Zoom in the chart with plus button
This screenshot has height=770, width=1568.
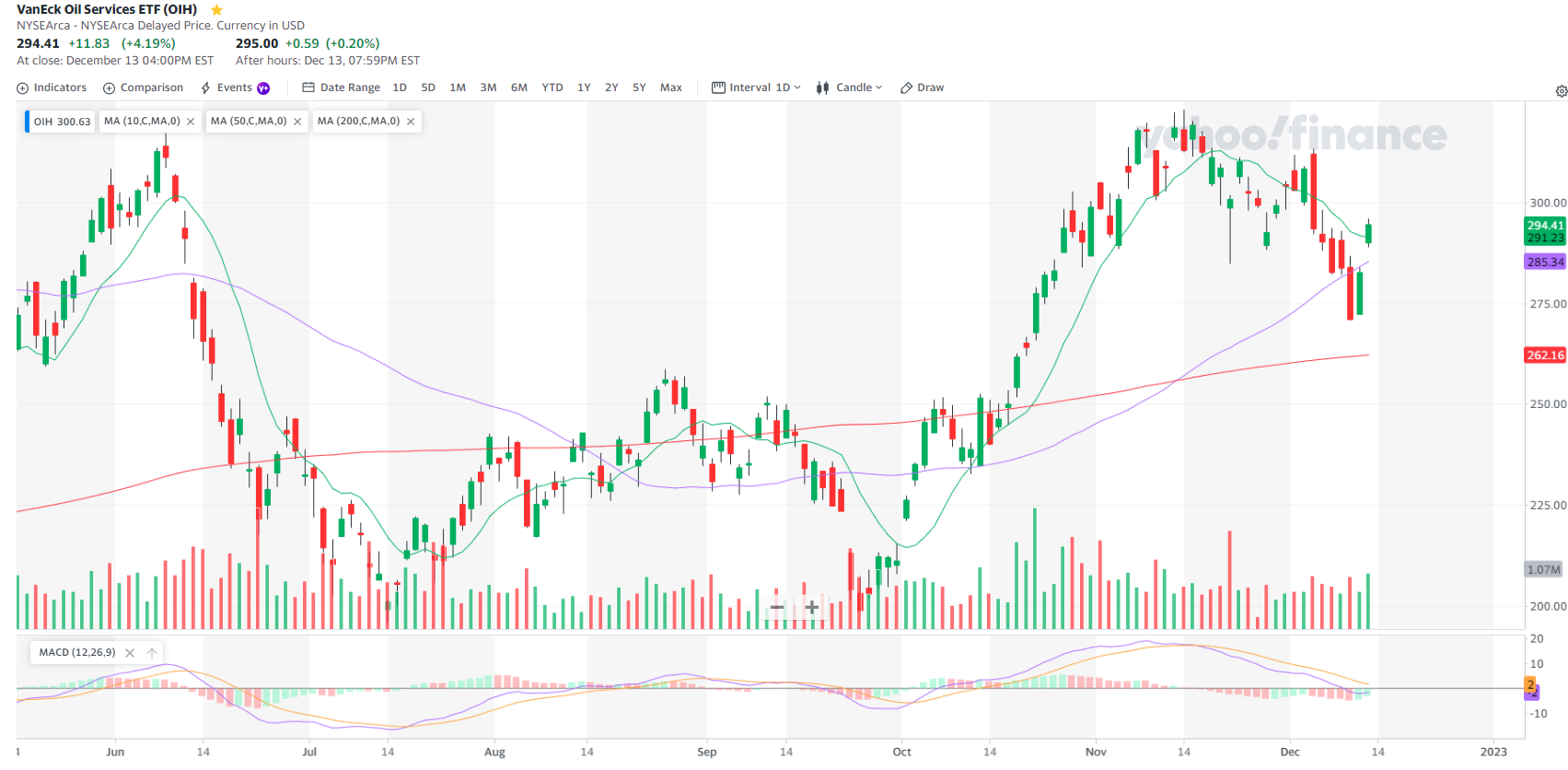point(812,607)
